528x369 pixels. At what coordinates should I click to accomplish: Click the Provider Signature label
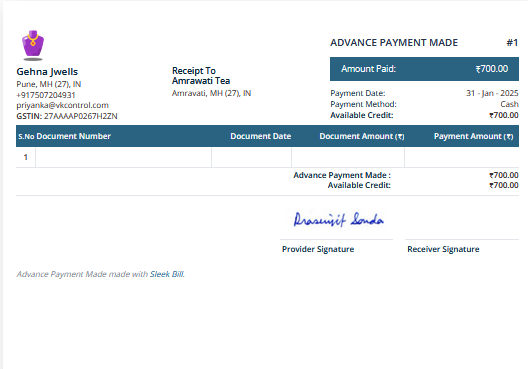(x=318, y=249)
